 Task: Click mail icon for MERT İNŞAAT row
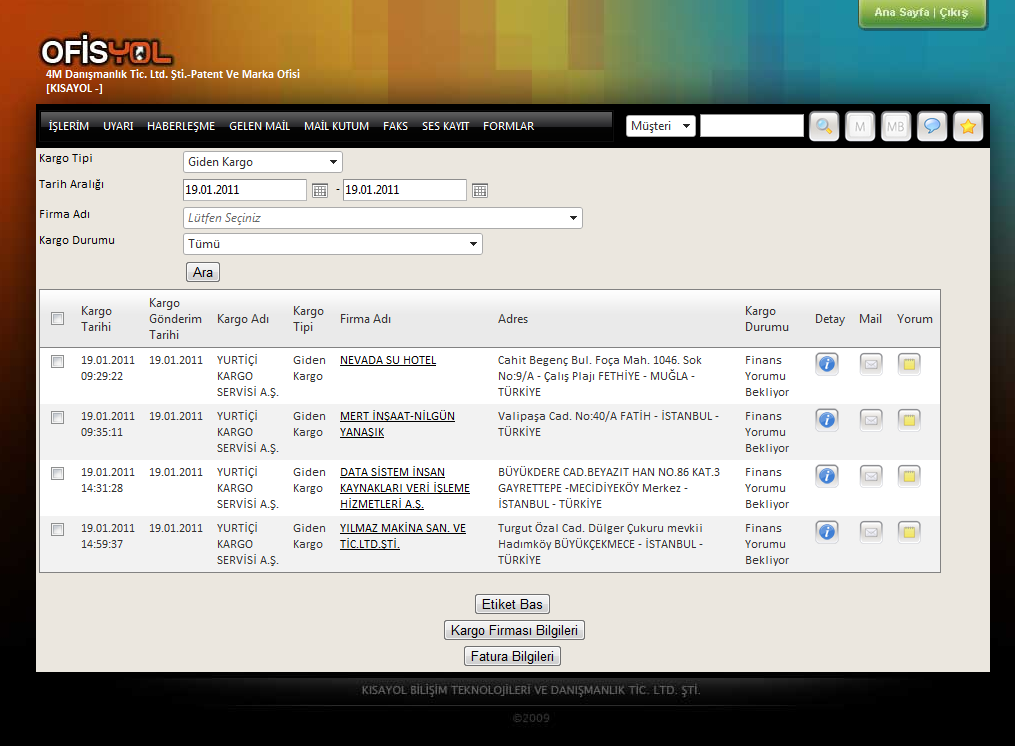point(871,420)
